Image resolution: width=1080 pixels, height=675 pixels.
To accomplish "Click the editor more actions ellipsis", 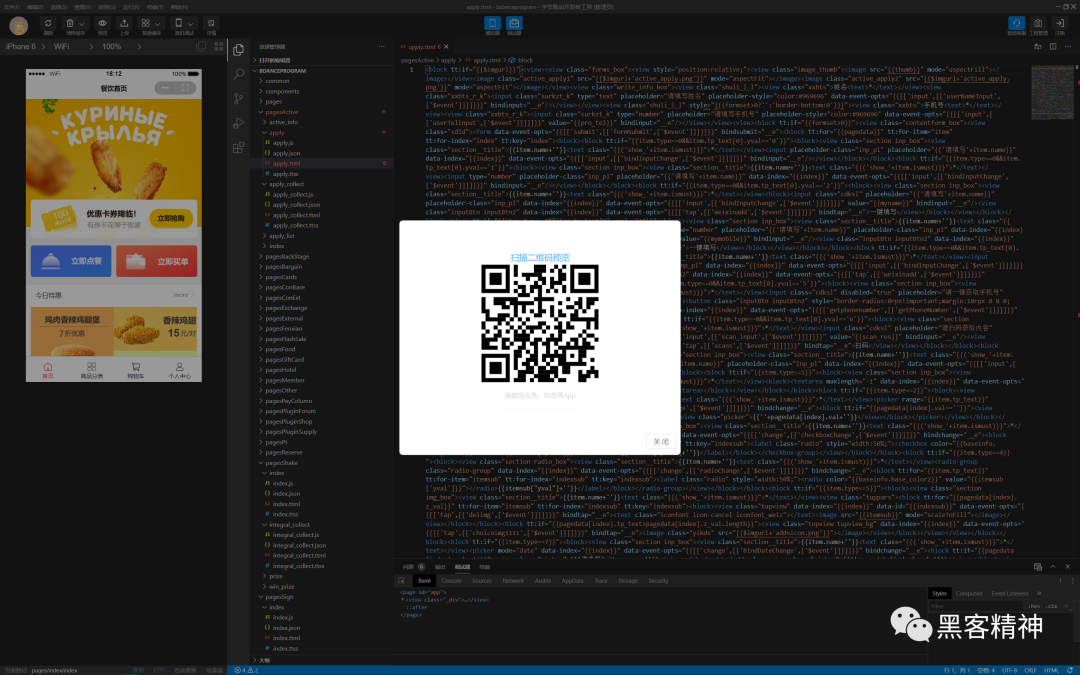I will pos(1067,47).
